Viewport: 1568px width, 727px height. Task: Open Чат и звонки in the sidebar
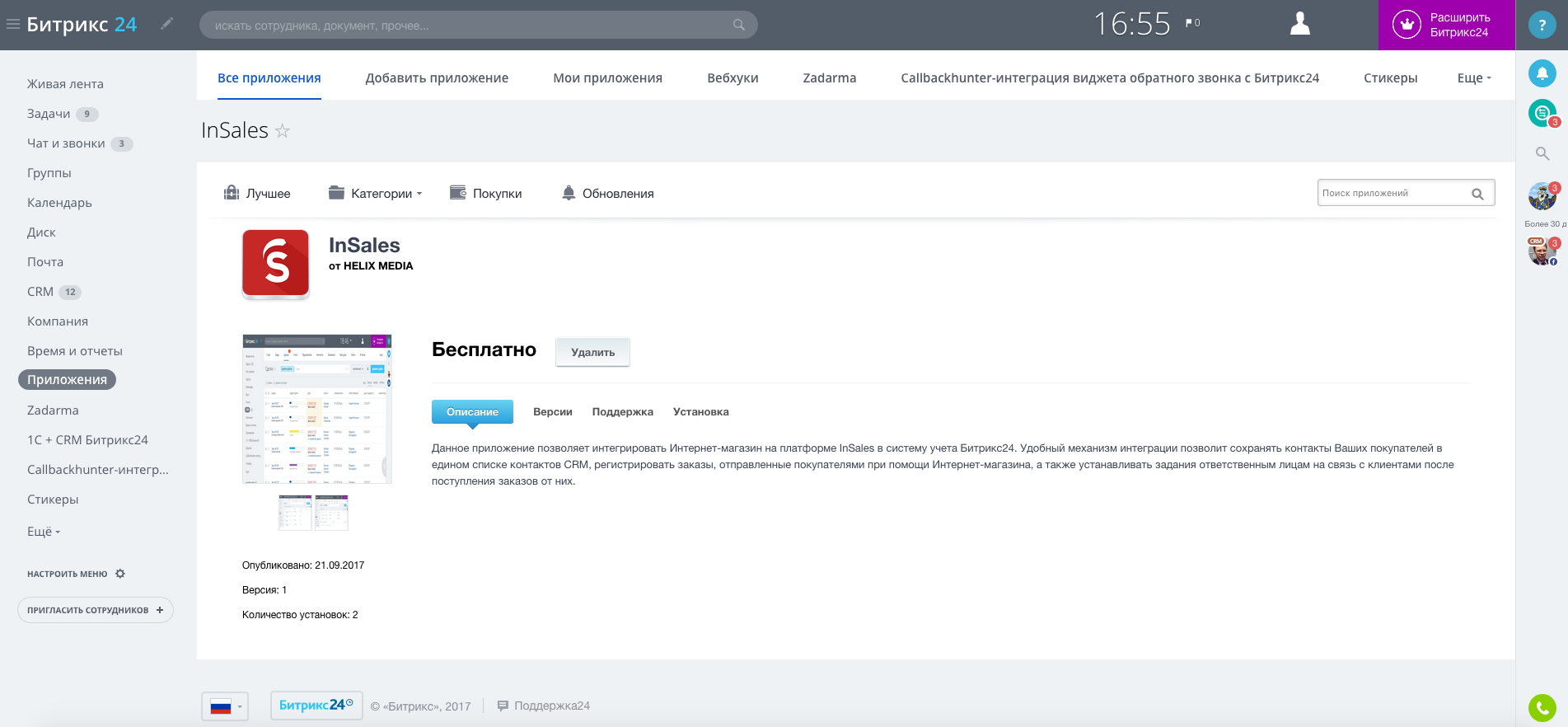pyautogui.click(x=66, y=143)
